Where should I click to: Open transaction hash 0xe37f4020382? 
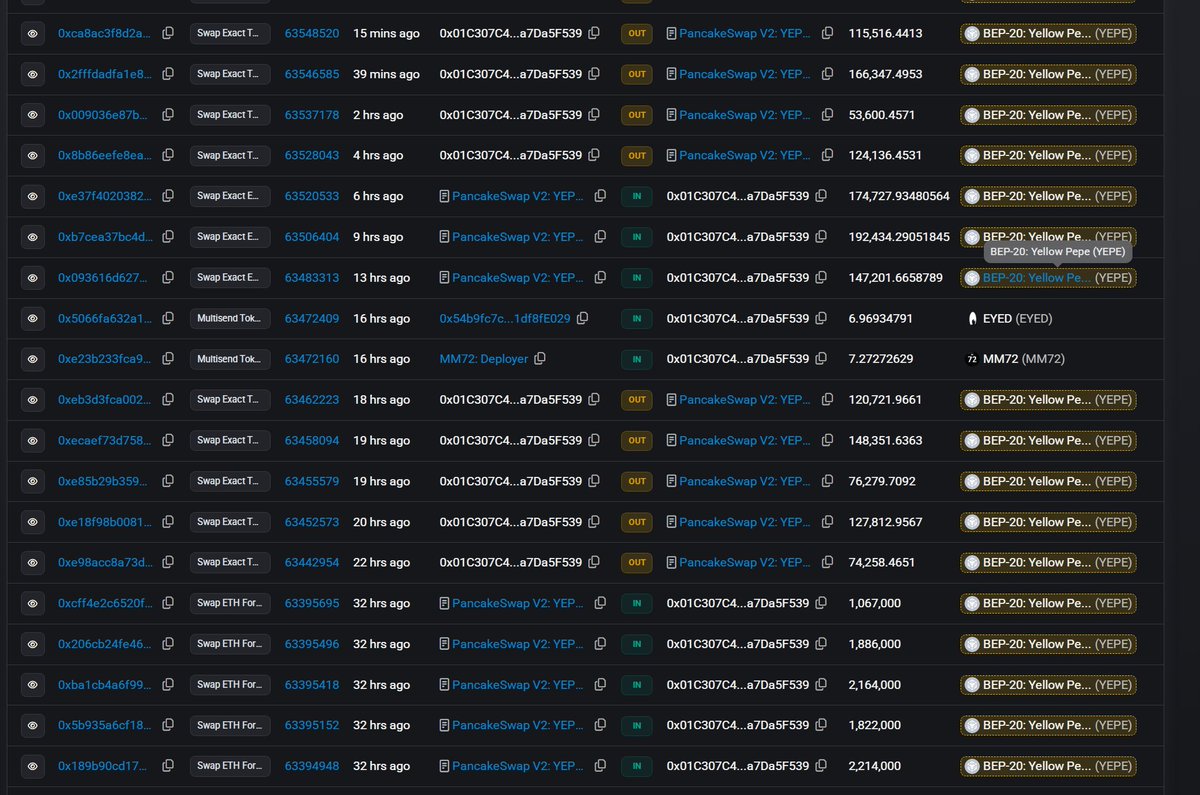[105, 196]
